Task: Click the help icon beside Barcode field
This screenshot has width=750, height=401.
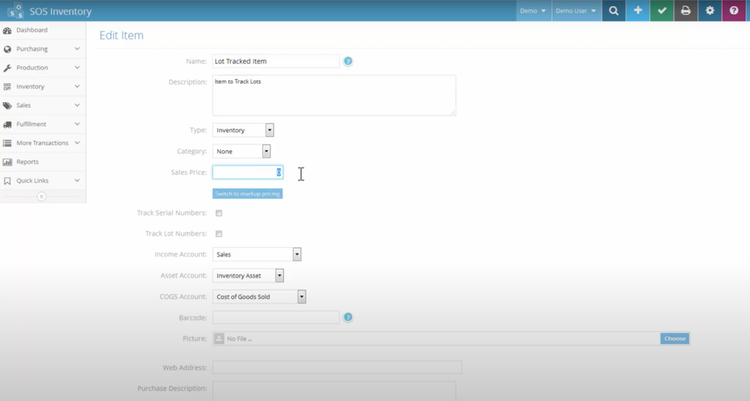Action: tap(348, 317)
